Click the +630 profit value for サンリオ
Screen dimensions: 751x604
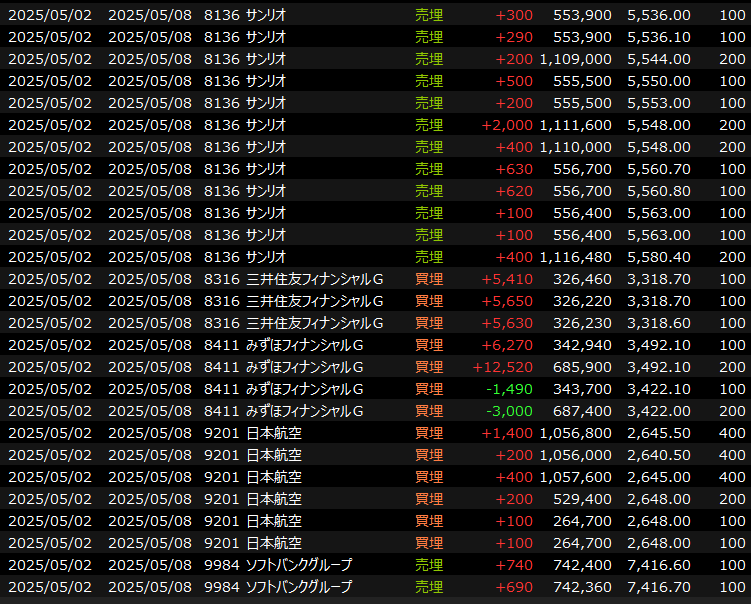514,169
